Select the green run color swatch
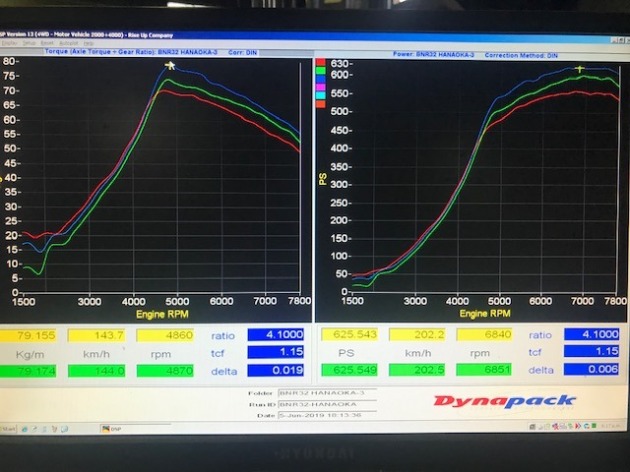 coord(319,73)
